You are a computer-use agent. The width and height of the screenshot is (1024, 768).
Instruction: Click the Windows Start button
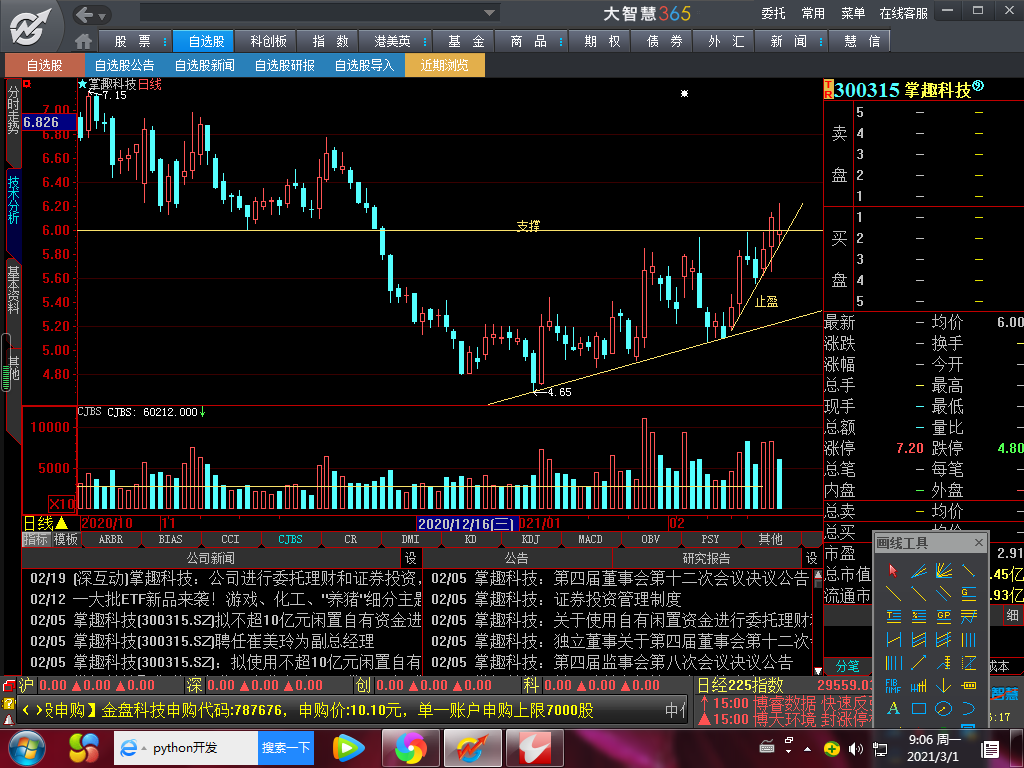pyautogui.click(x=27, y=748)
